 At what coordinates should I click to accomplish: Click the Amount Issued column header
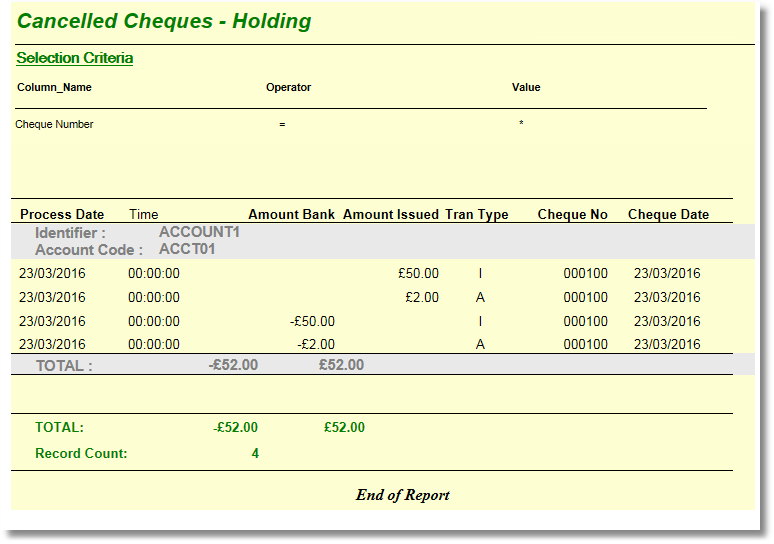point(390,214)
